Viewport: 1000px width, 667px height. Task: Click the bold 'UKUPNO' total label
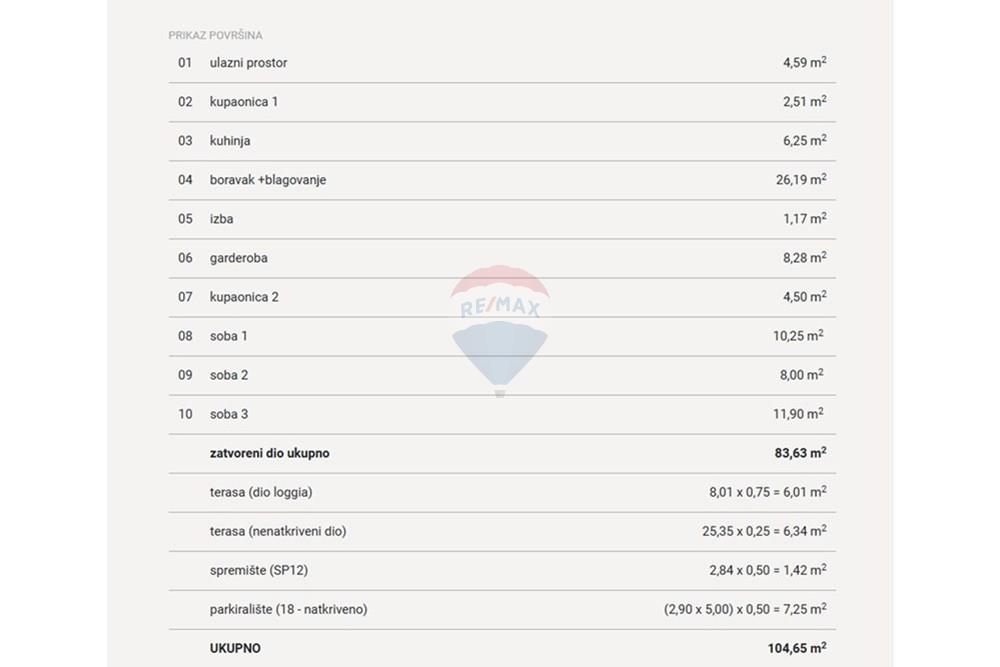pos(235,649)
